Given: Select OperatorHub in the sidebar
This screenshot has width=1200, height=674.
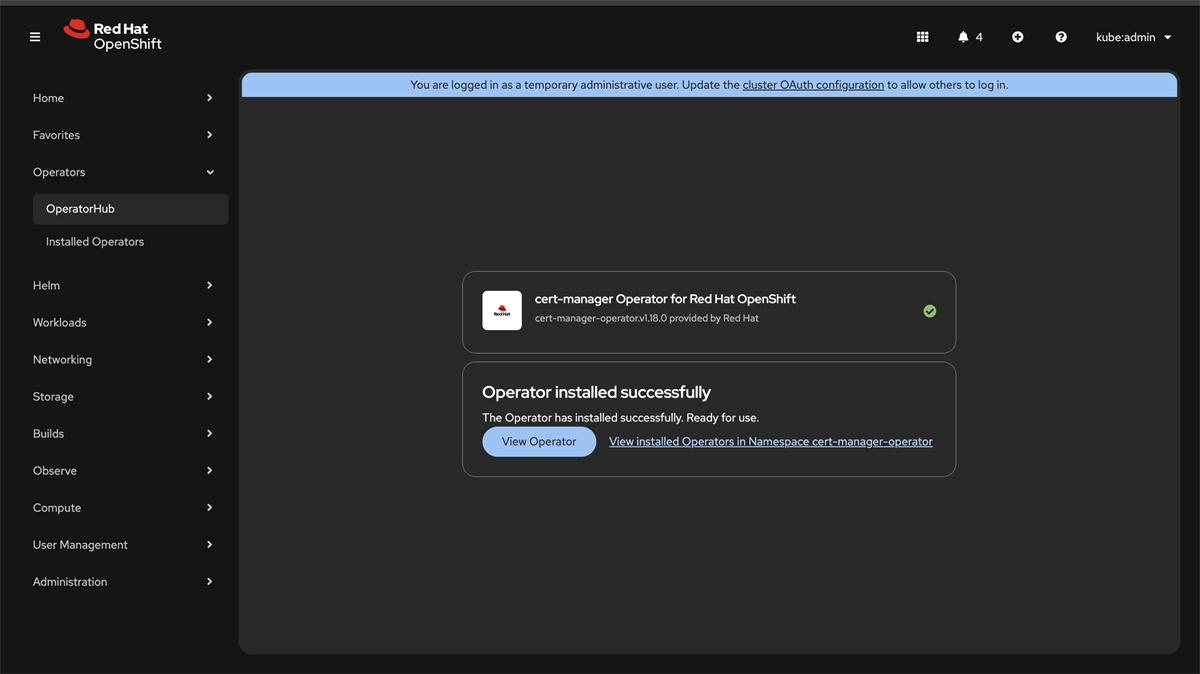Looking at the screenshot, I should [130, 209].
